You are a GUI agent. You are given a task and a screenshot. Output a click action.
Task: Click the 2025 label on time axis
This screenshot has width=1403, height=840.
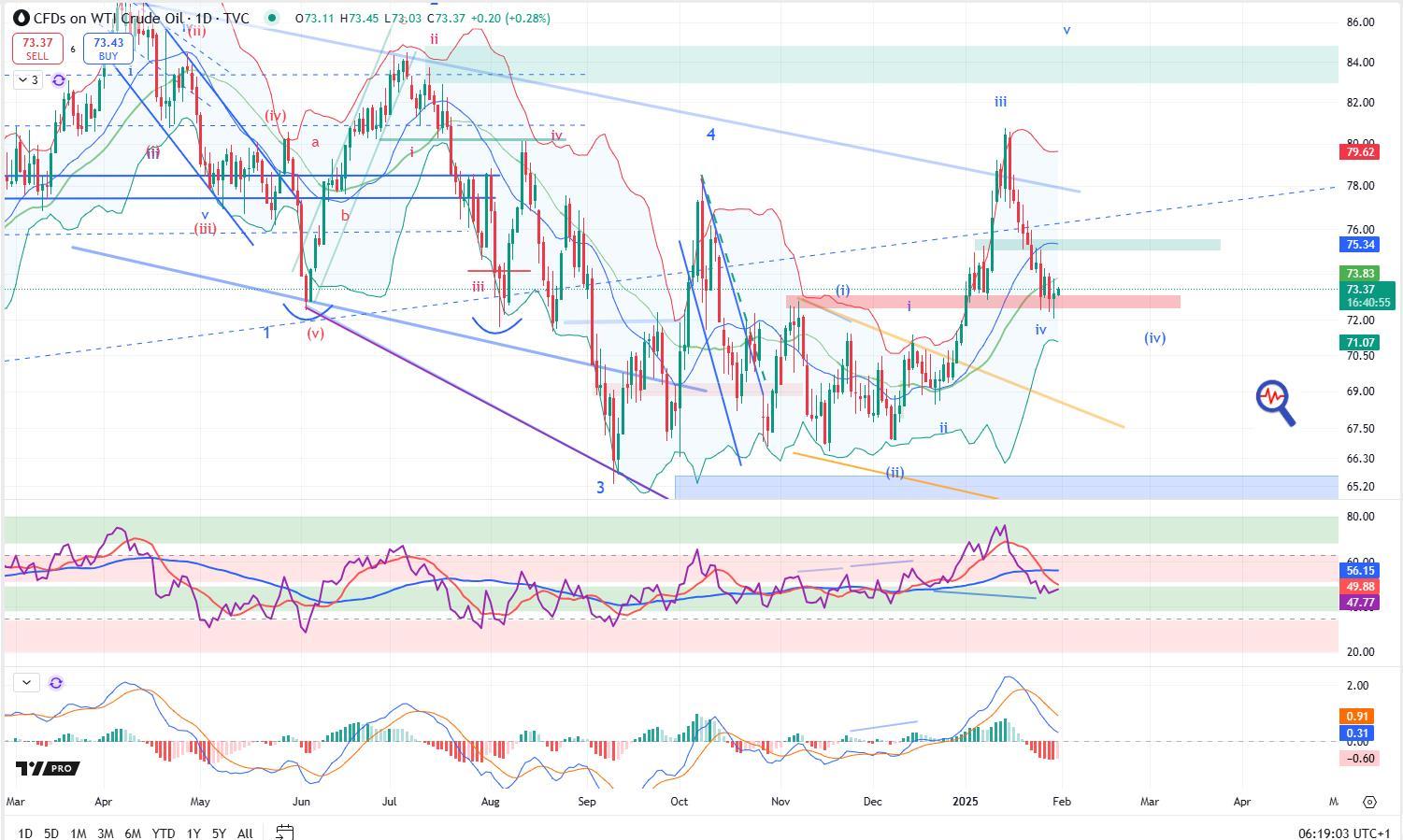pos(966,802)
